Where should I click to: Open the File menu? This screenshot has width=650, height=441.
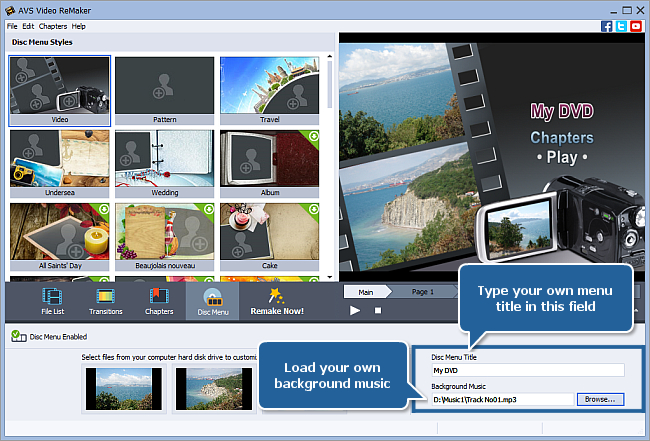12,26
